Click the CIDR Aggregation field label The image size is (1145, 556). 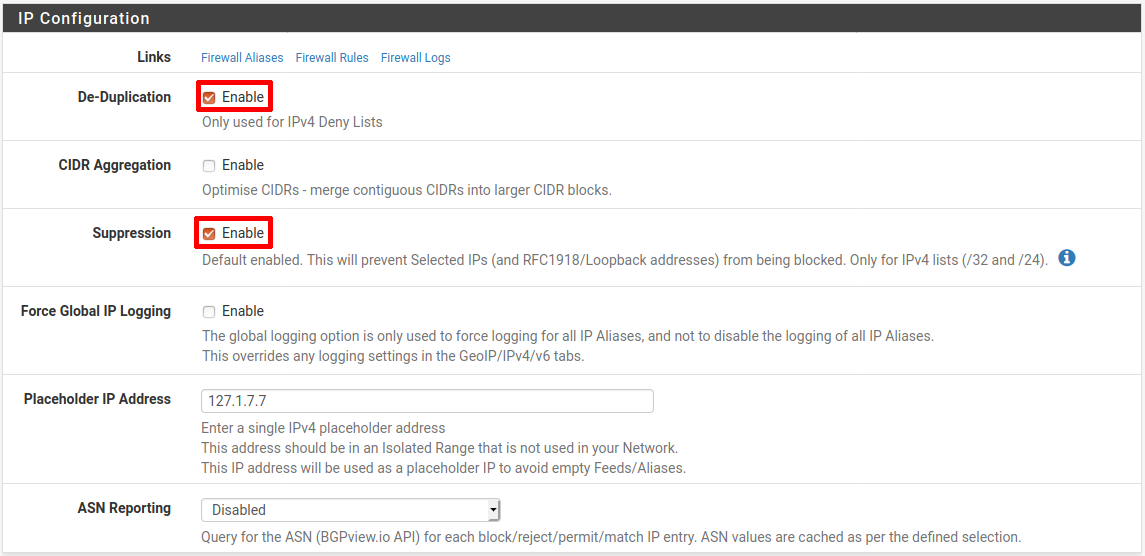coord(115,165)
